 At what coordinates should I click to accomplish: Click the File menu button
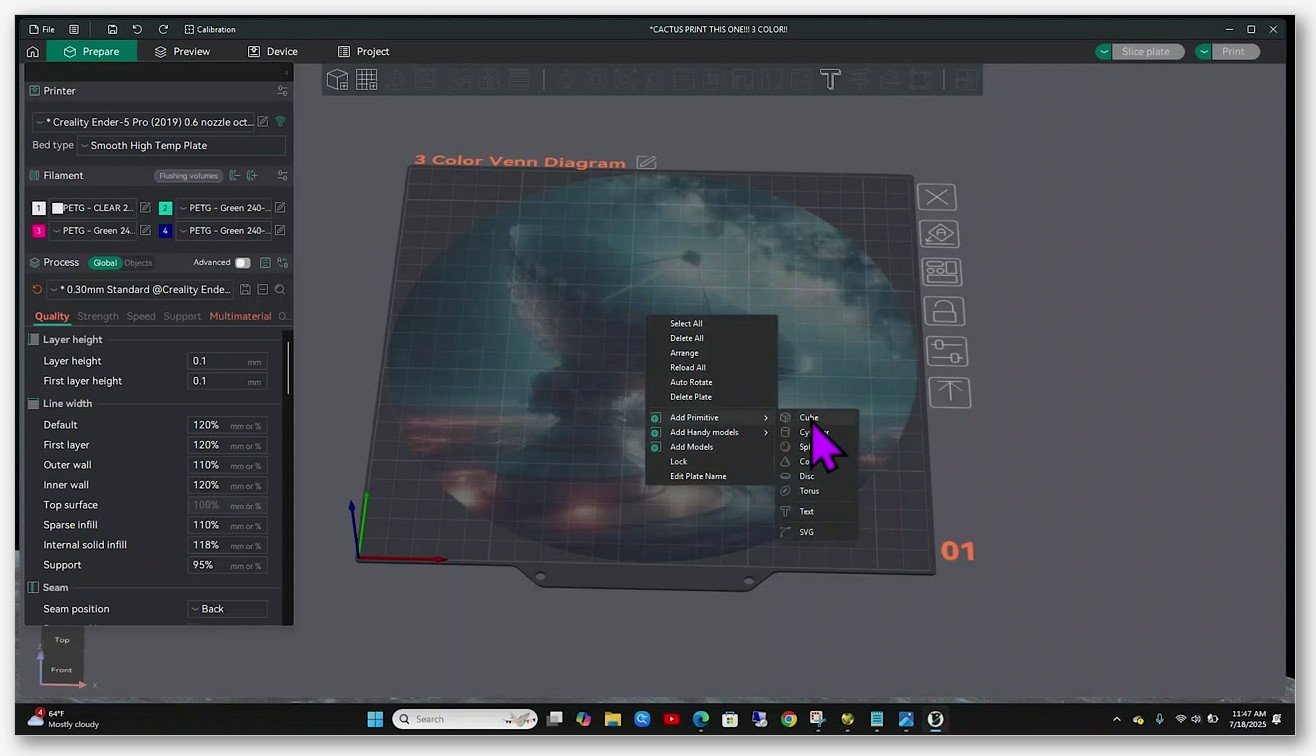click(42, 29)
